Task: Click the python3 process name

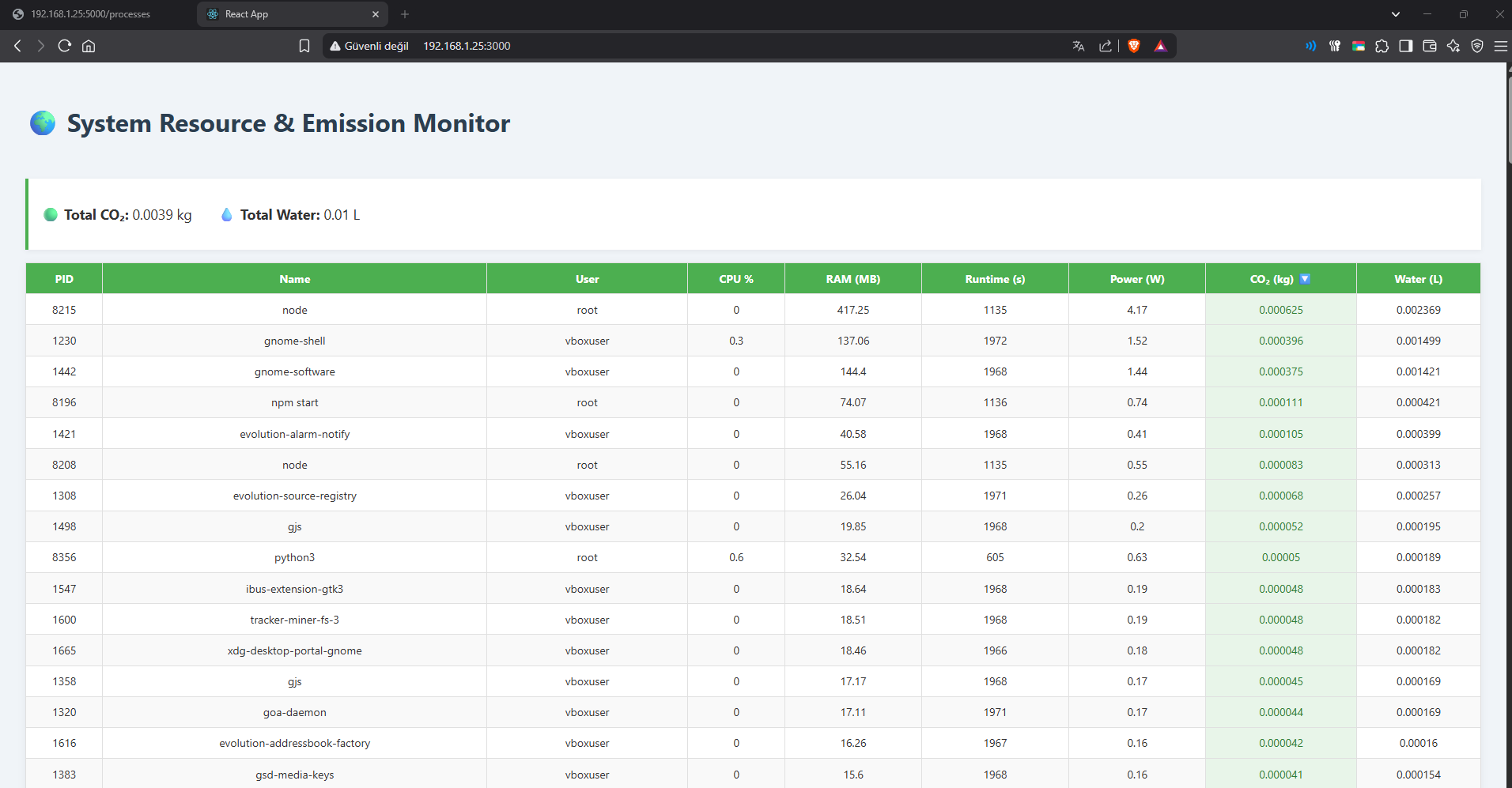Action: pyautogui.click(x=294, y=557)
